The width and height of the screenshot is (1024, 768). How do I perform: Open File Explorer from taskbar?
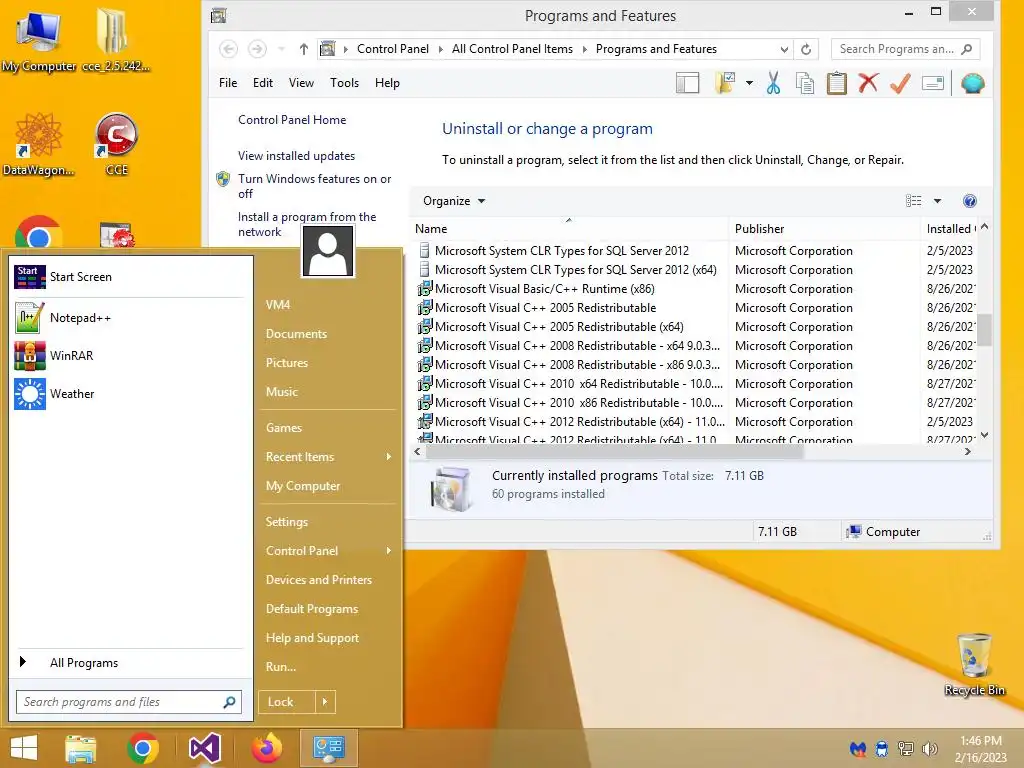tap(80, 748)
